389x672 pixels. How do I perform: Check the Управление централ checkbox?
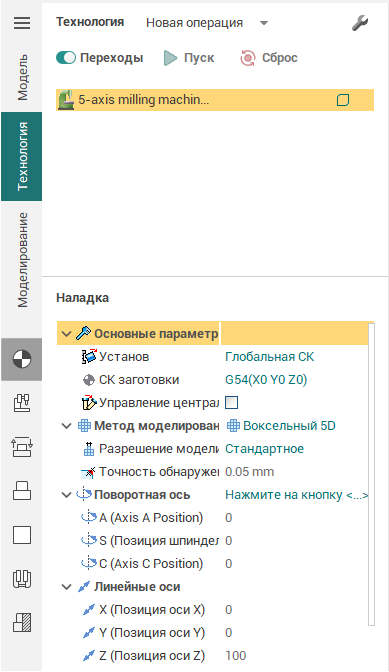coord(231,402)
